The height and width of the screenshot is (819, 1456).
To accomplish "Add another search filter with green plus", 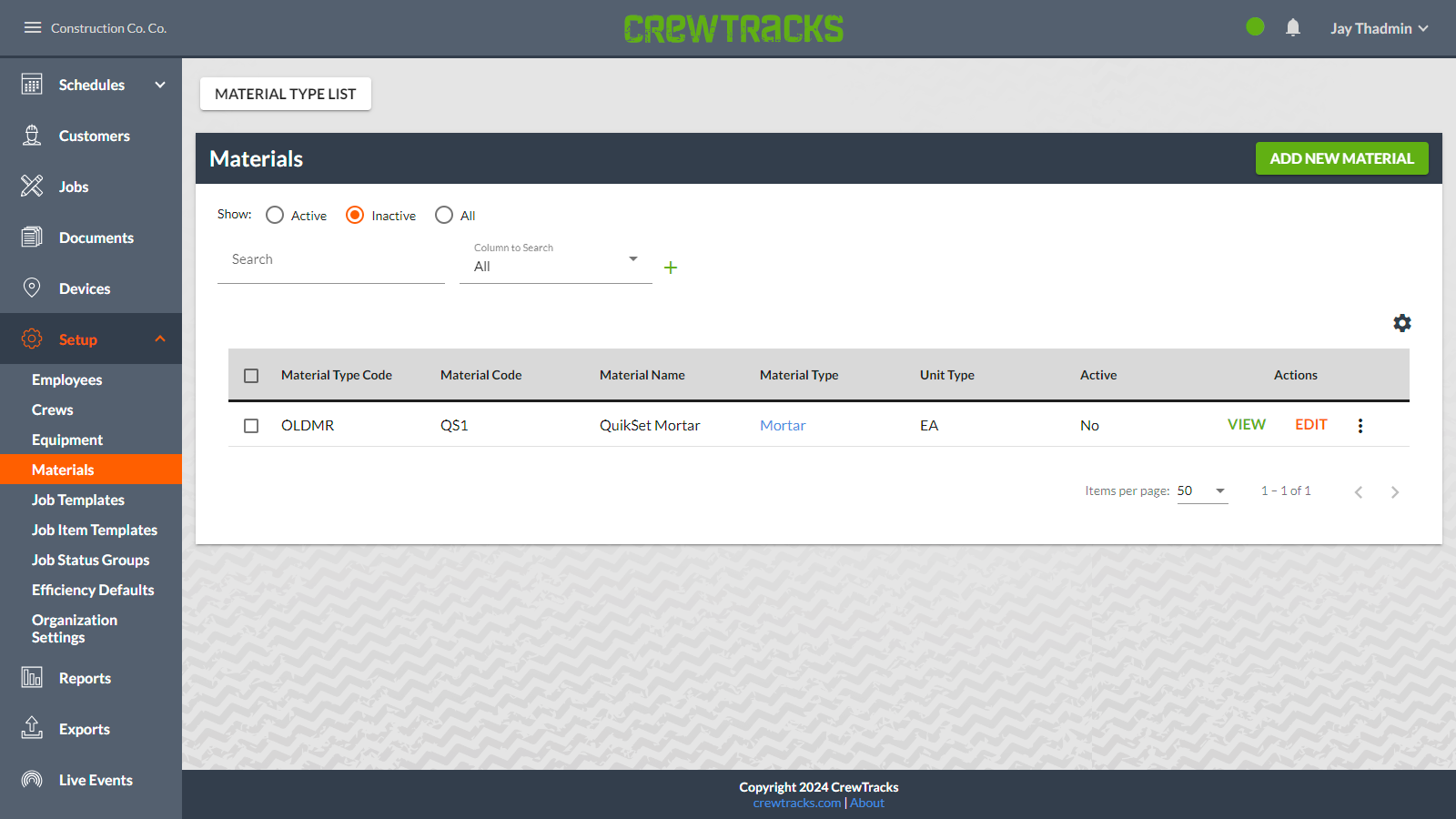I will (671, 268).
